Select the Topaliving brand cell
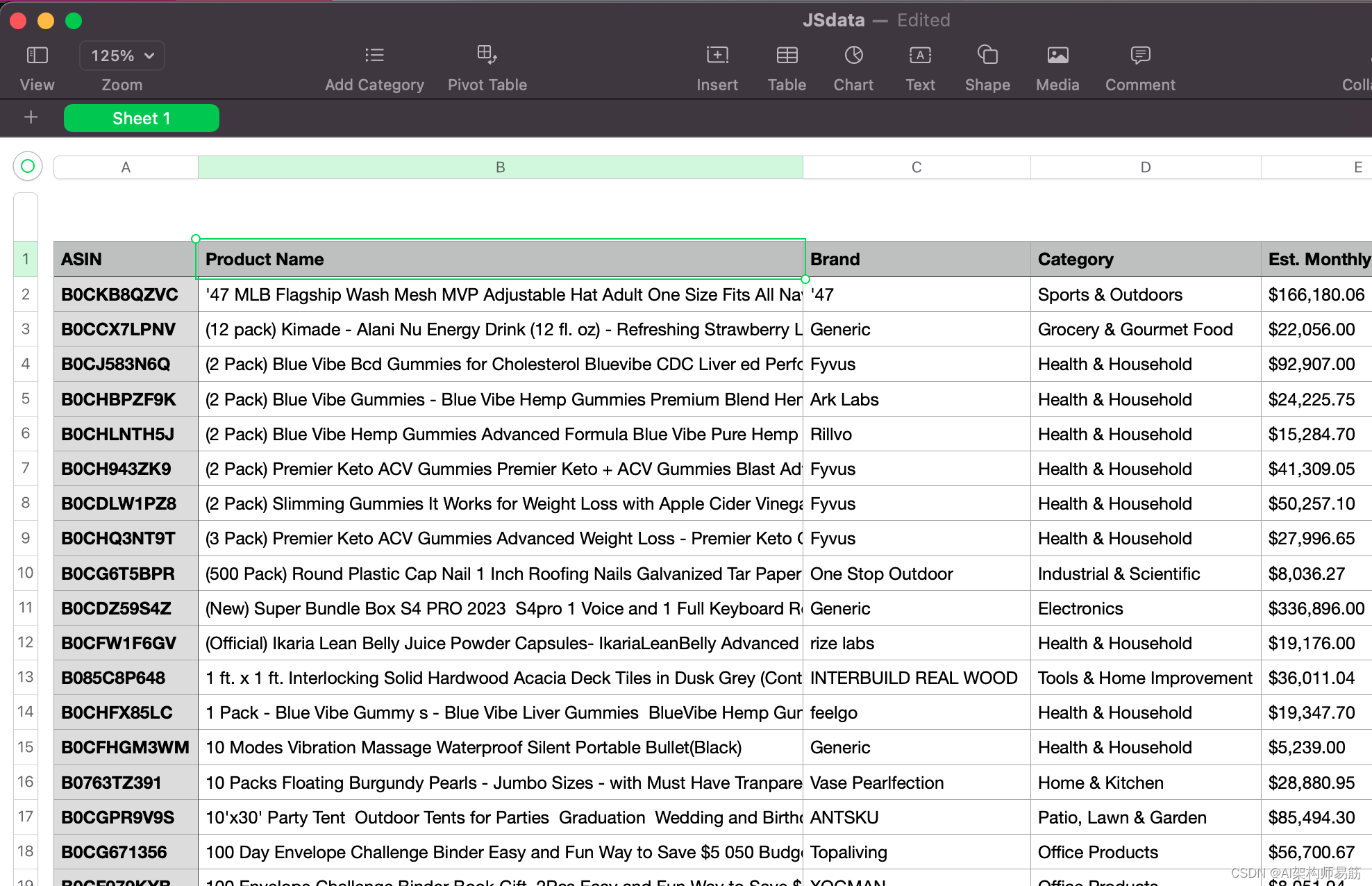Image resolution: width=1372 pixels, height=886 pixels. pos(917,852)
